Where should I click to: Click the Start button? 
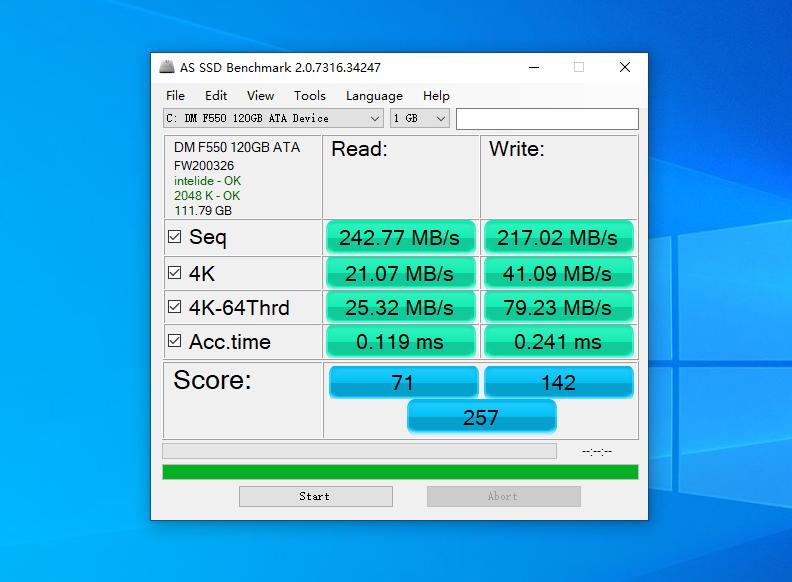pos(316,496)
